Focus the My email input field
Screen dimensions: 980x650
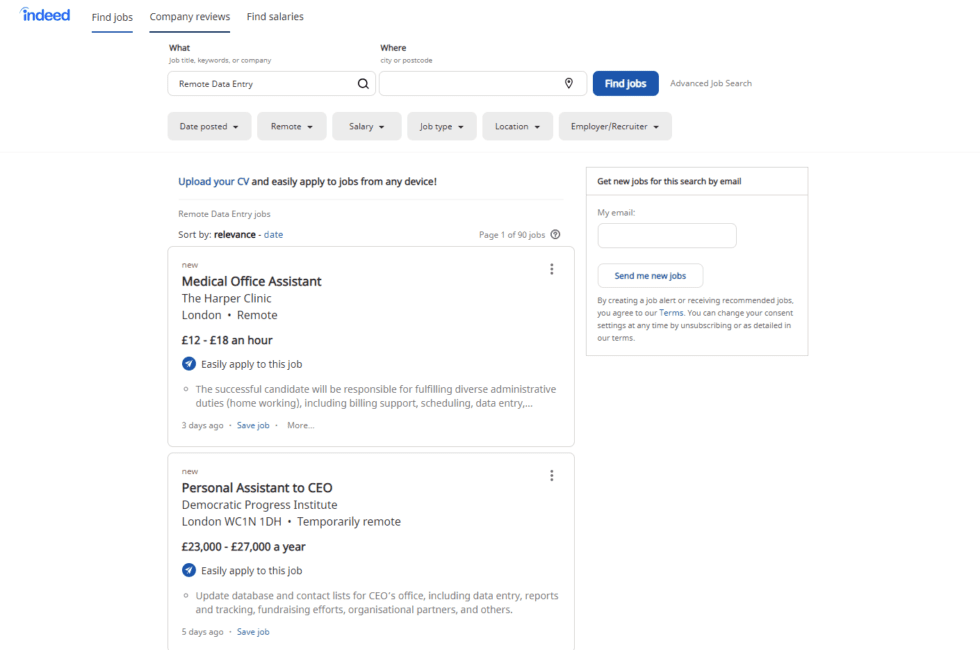click(667, 236)
